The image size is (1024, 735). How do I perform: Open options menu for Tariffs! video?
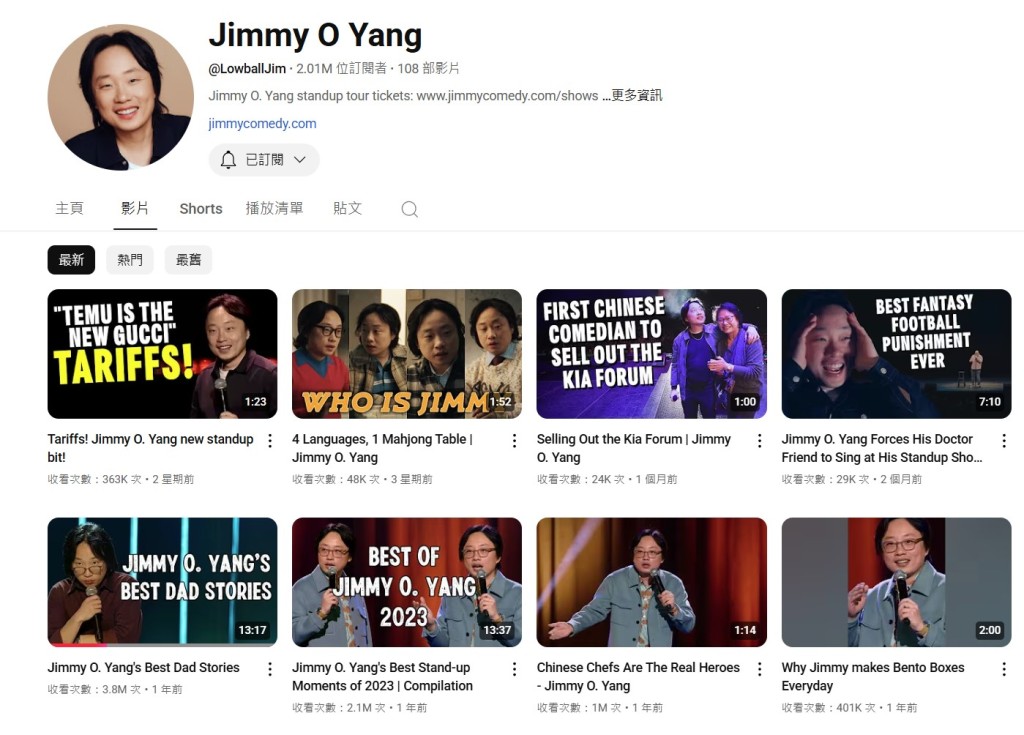pyautogui.click(x=270, y=441)
